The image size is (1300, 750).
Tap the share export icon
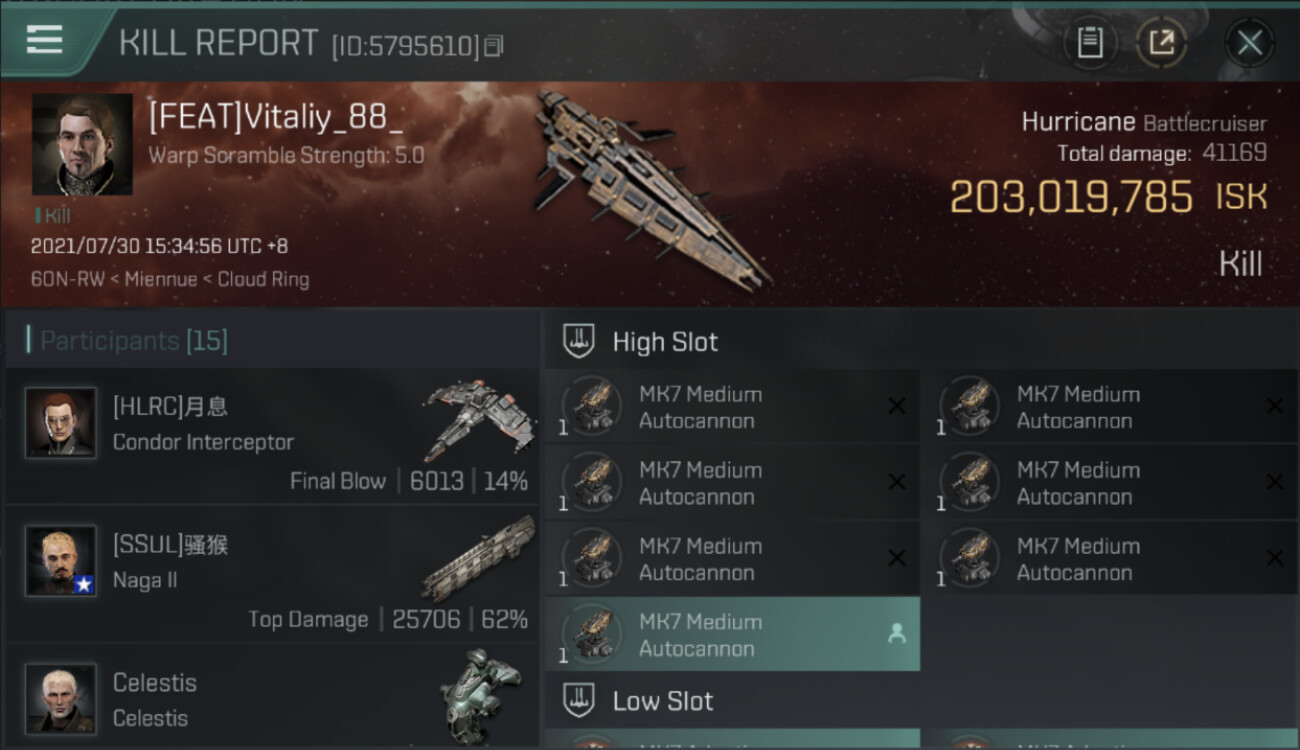pos(1161,43)
